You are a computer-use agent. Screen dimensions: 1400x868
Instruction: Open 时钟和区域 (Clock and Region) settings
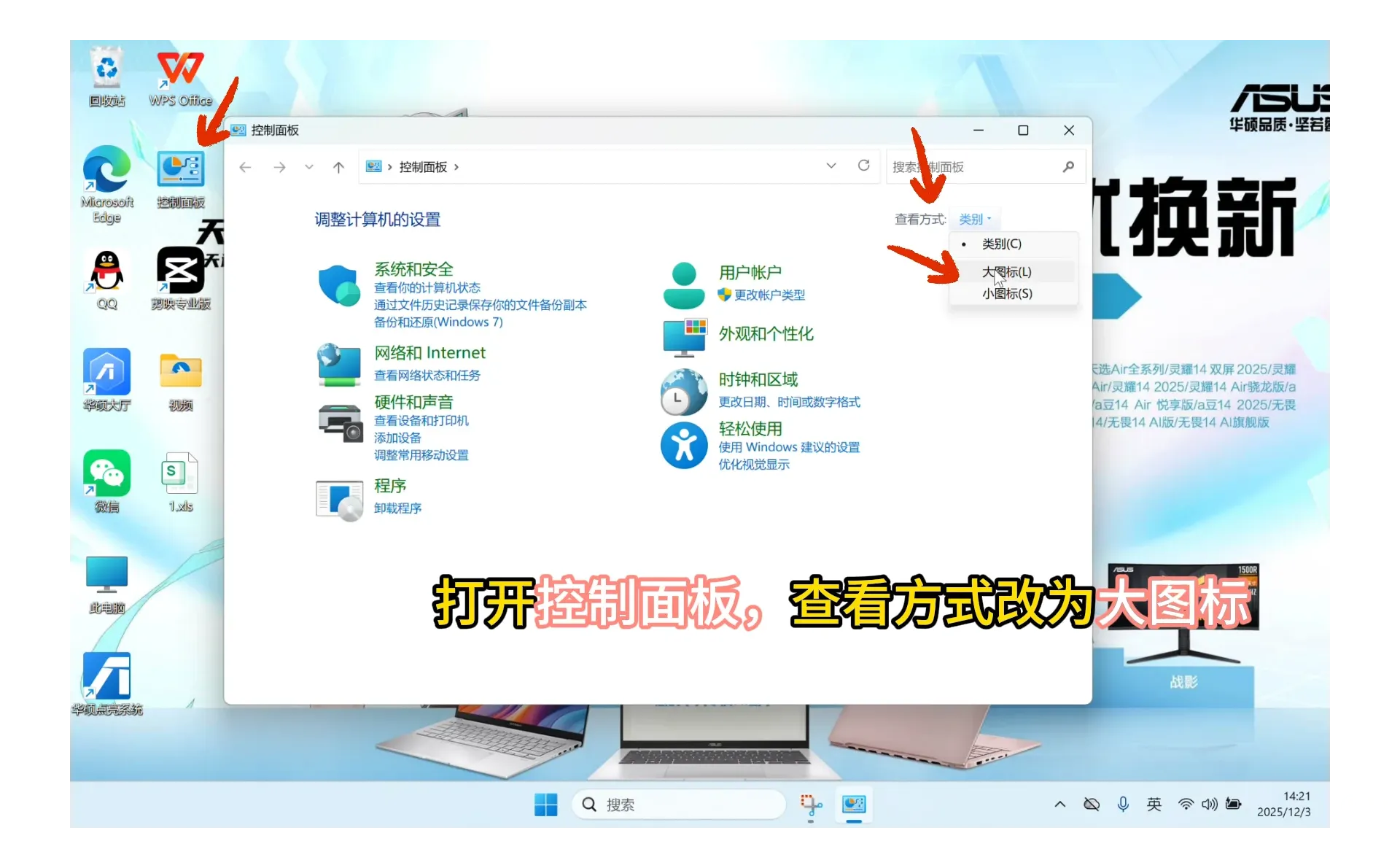tap(758, 379)
